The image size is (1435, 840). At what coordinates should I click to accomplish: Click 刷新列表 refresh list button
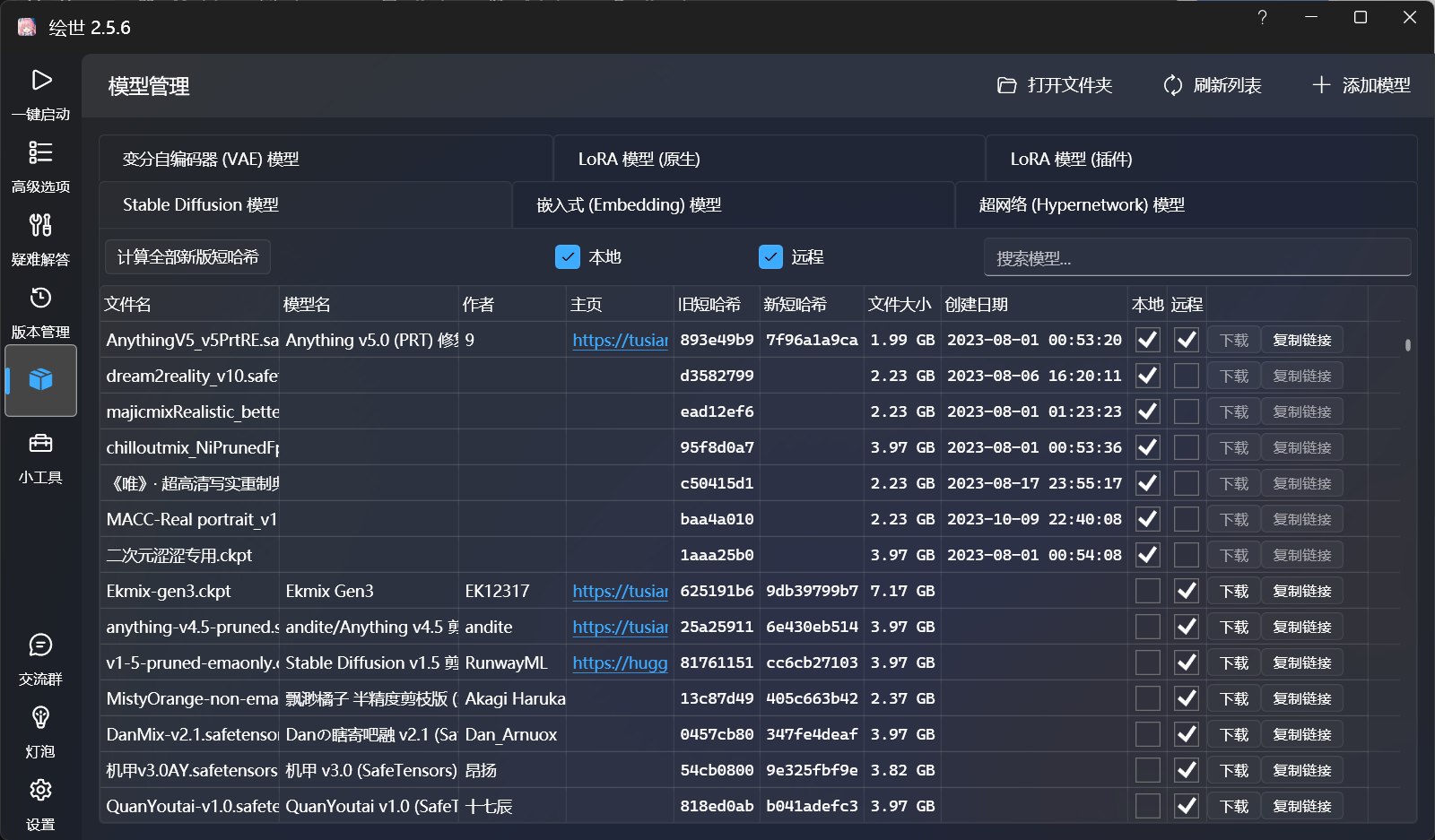coord(1212,85)
